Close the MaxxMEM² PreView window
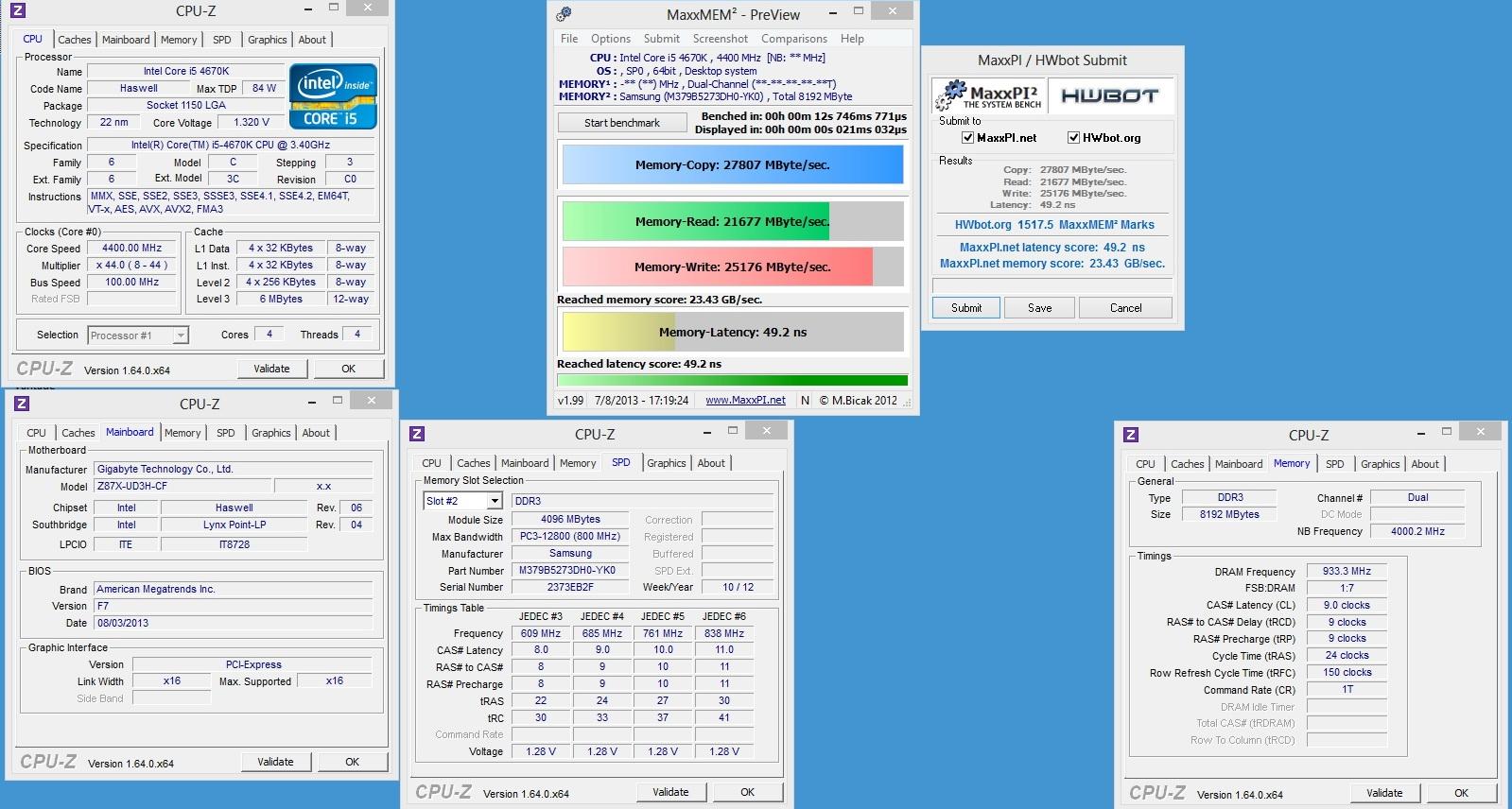 tap(892, 10)
